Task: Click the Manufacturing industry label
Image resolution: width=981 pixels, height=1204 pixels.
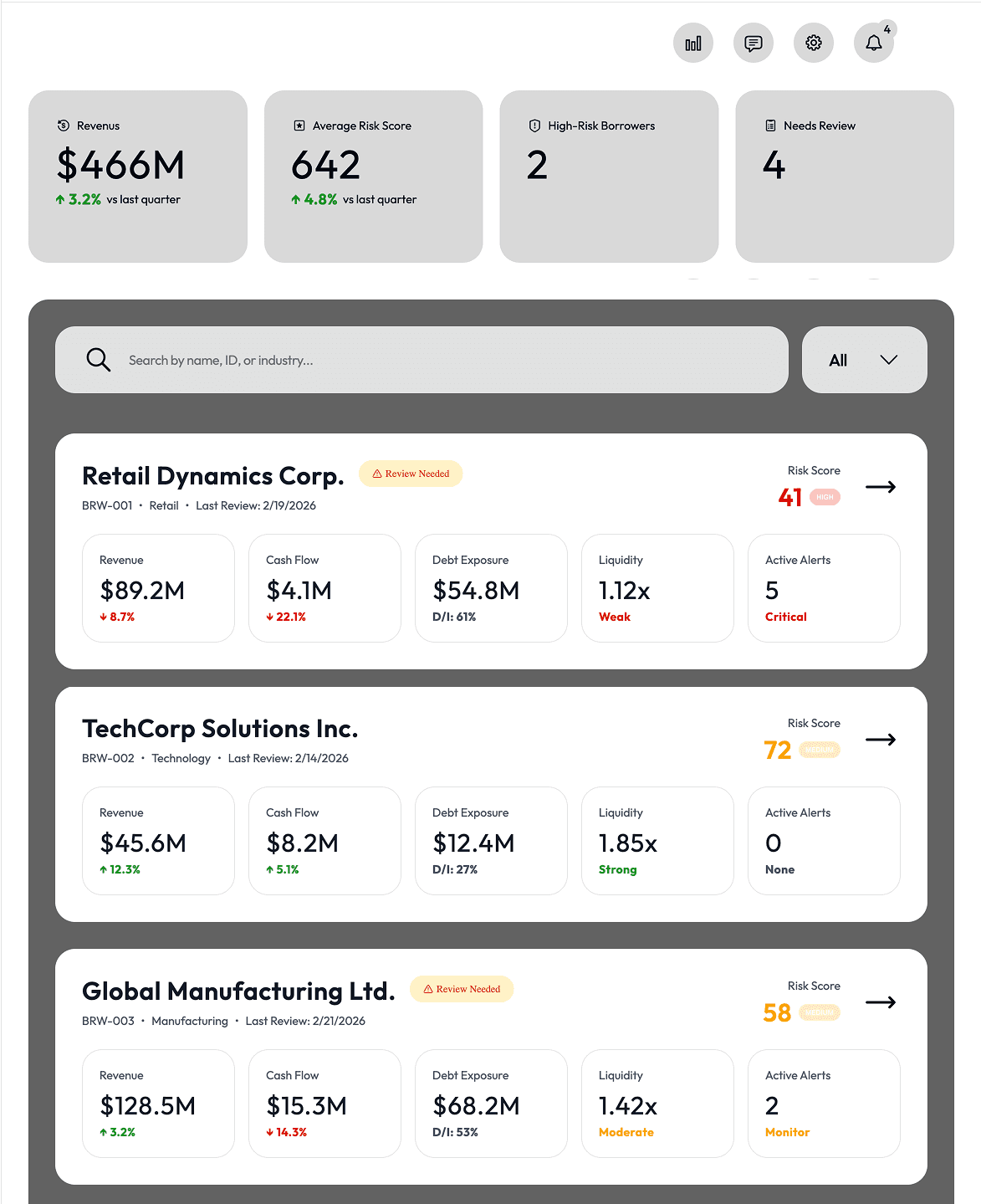Action: coord(190,1021)
